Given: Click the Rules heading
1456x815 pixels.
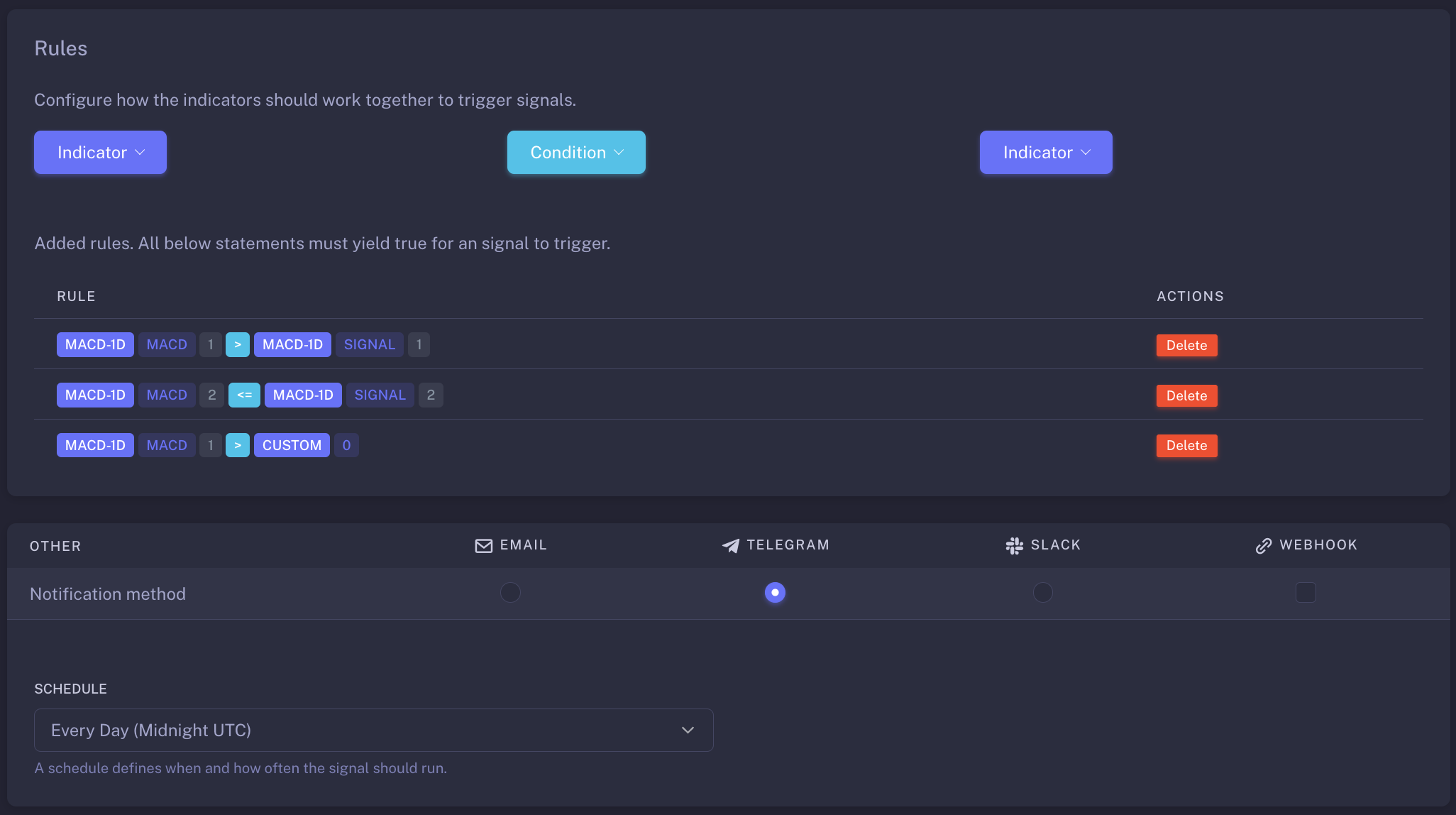Looking at the screenshot, I should (61, 48).
